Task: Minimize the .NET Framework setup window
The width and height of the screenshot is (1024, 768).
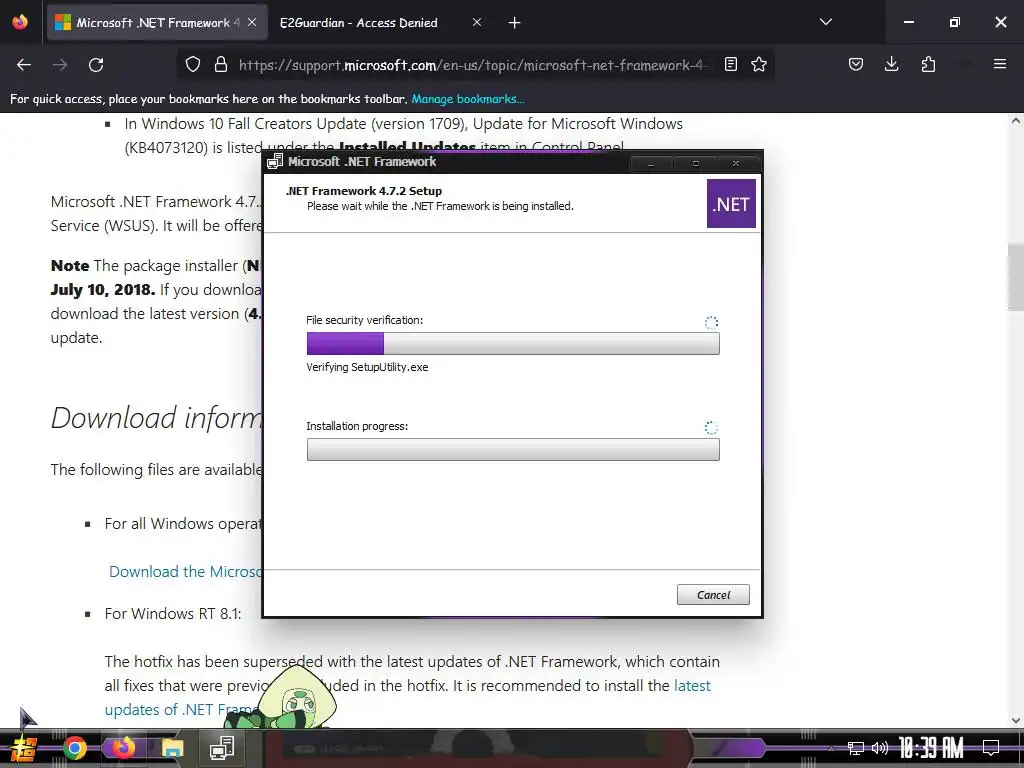Action: pos(651,163)
